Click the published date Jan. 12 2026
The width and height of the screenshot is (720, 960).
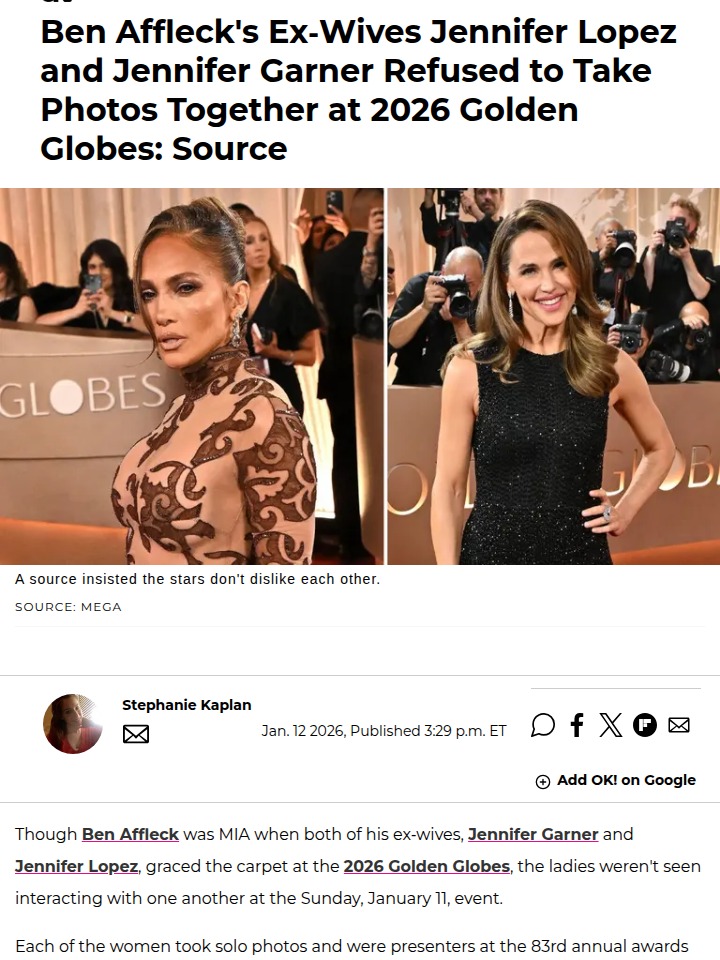[304, 730]
